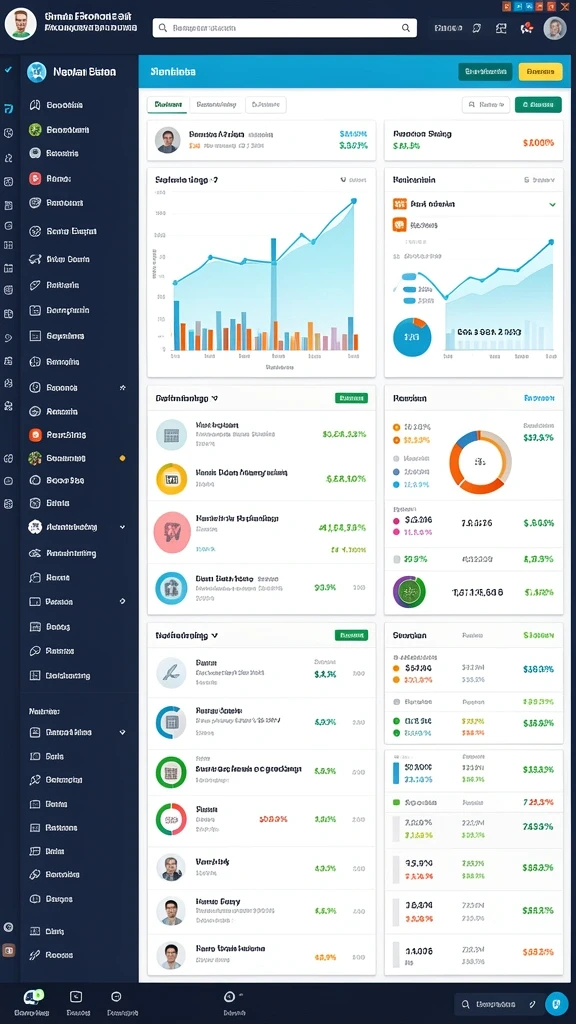
Task: Switch to the third outlined tab below the blue banner
Action: click(266, 104)
